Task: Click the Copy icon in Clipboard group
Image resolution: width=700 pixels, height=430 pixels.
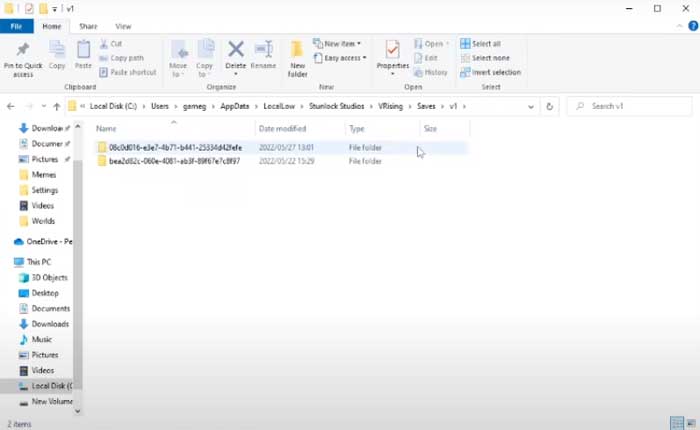Action: pyautogui.click(x=57, y=54)
